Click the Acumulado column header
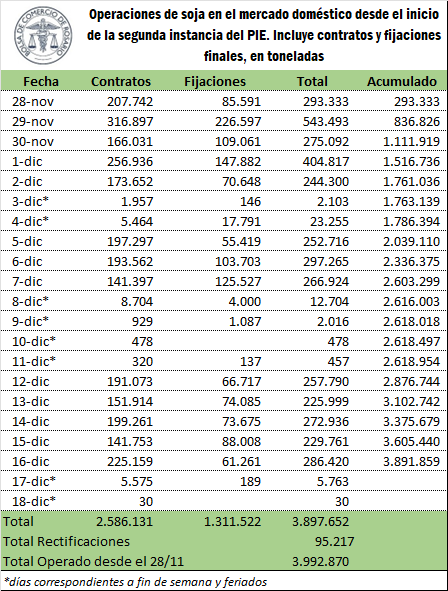Image resolution: width=448 pixels, height=591 pixels. point(402,81)
